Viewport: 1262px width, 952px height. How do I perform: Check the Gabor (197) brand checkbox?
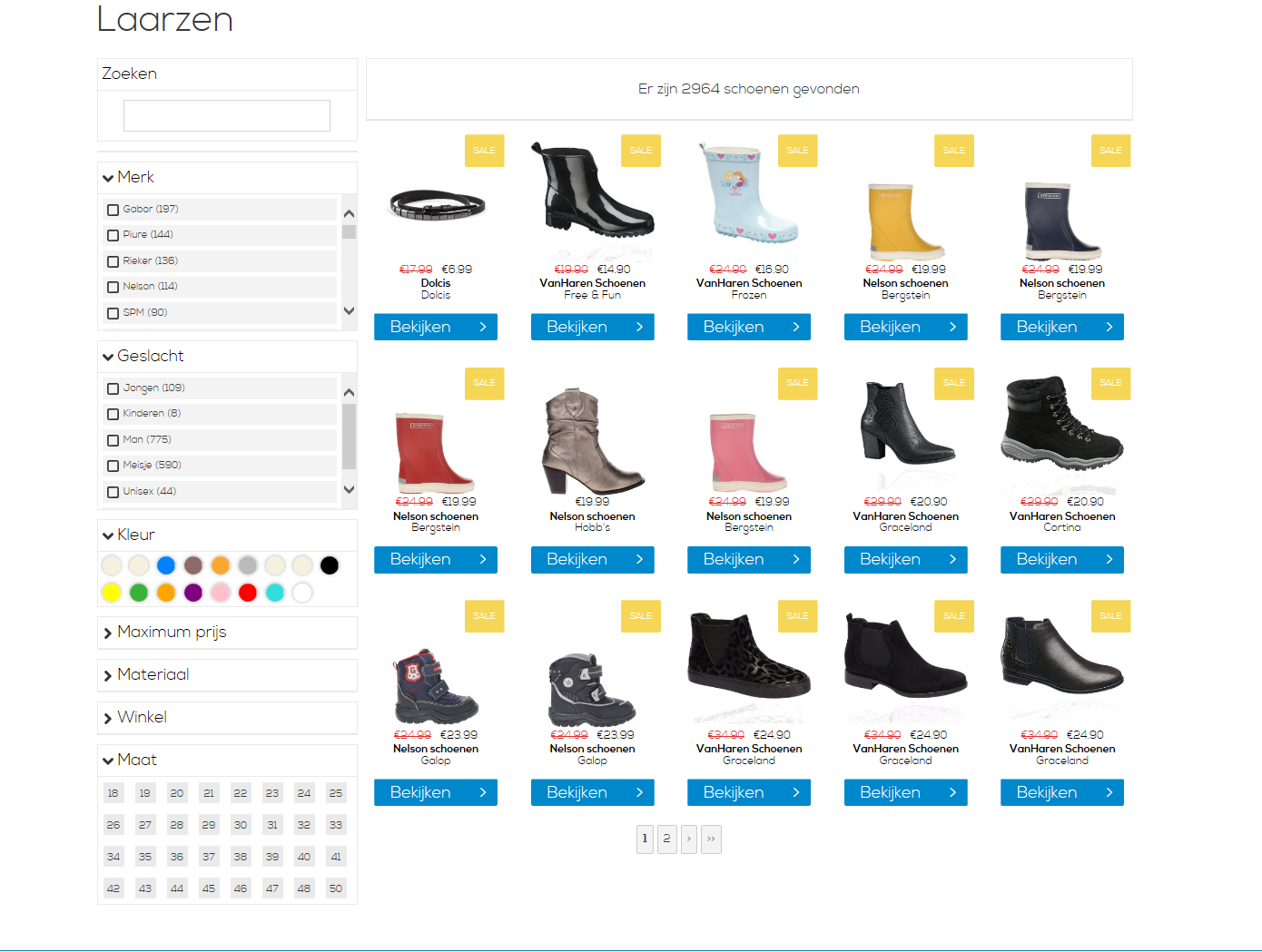(113, 210)
